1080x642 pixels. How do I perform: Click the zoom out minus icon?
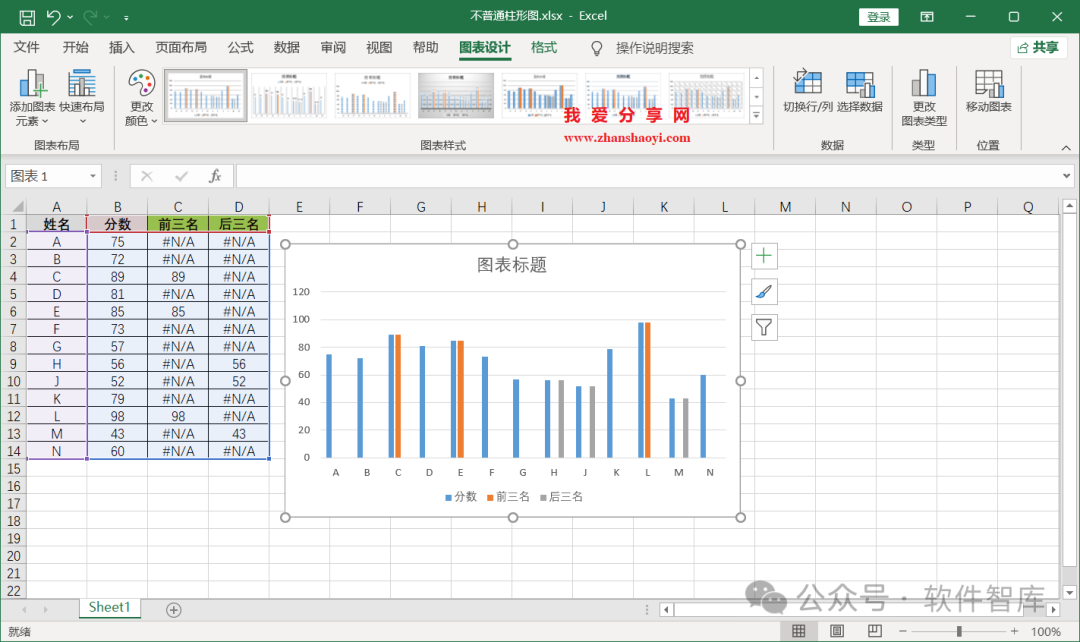tap(903, 631)
